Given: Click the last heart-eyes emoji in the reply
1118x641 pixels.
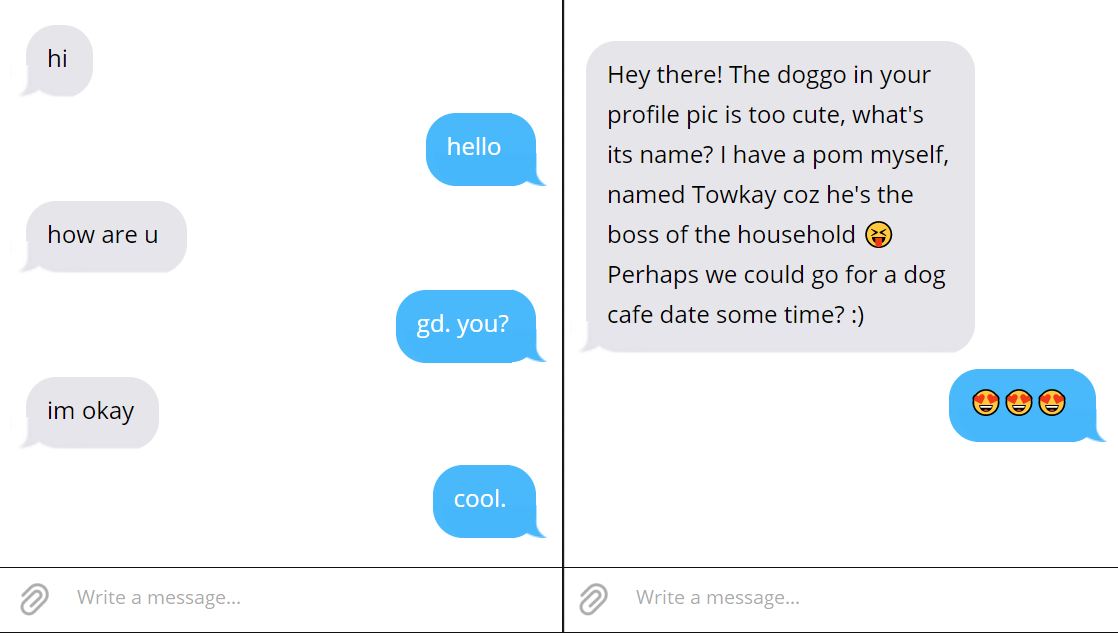Looking at the screenshot, I should (1052, 404).
